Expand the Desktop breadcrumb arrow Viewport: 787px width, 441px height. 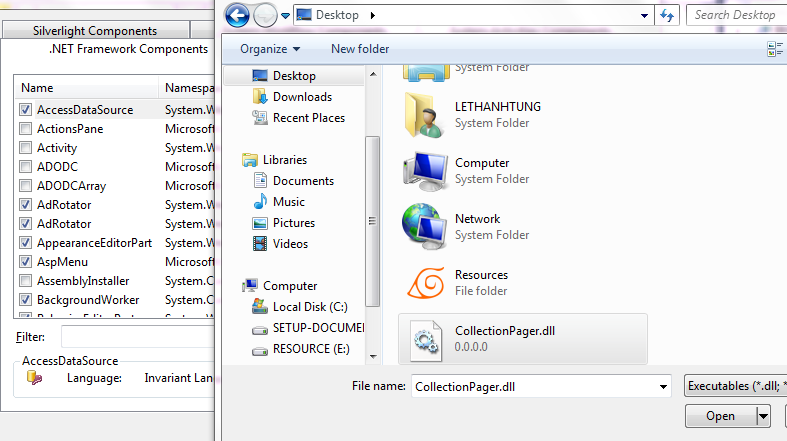(x=372, y=15)
